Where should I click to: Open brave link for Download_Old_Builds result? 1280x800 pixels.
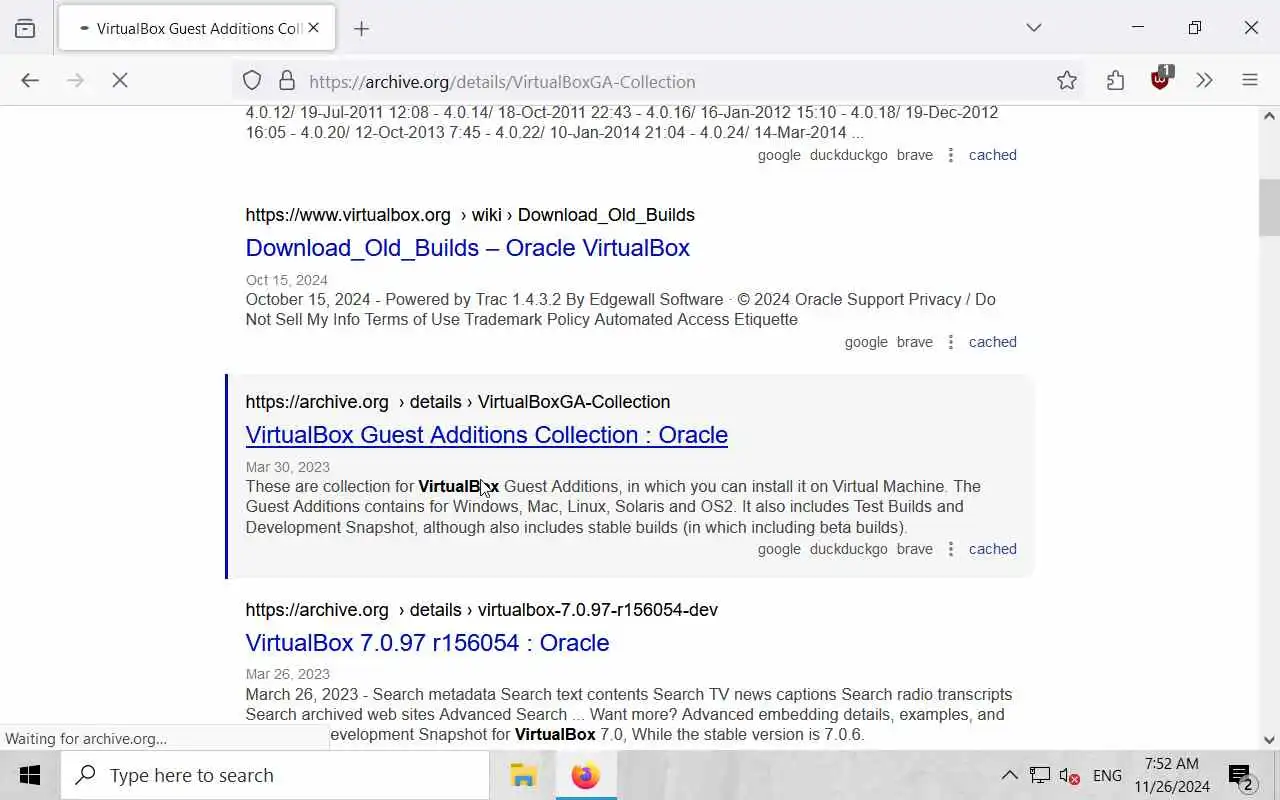click(x=914, y=342)
